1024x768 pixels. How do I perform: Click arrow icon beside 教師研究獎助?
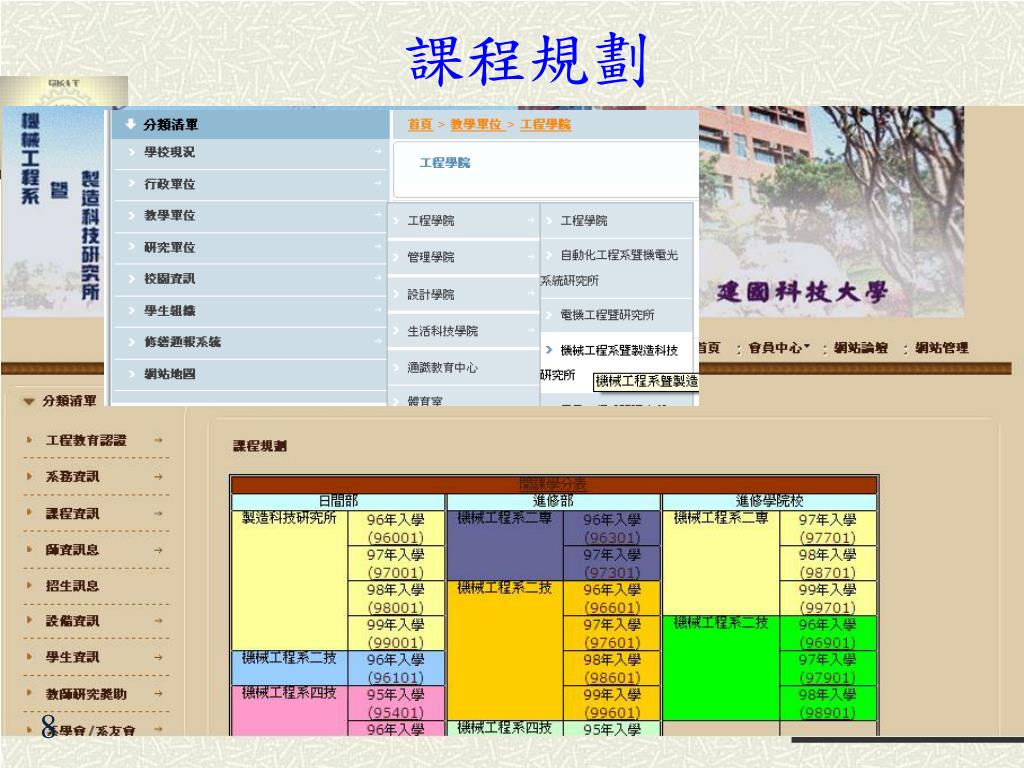point(158,694)
